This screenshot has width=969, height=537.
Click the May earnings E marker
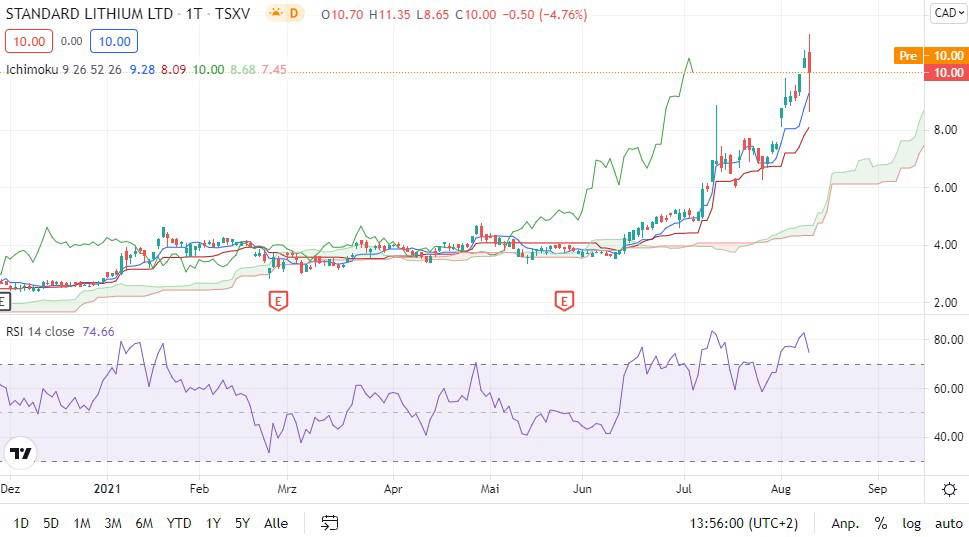click(564, 301)
